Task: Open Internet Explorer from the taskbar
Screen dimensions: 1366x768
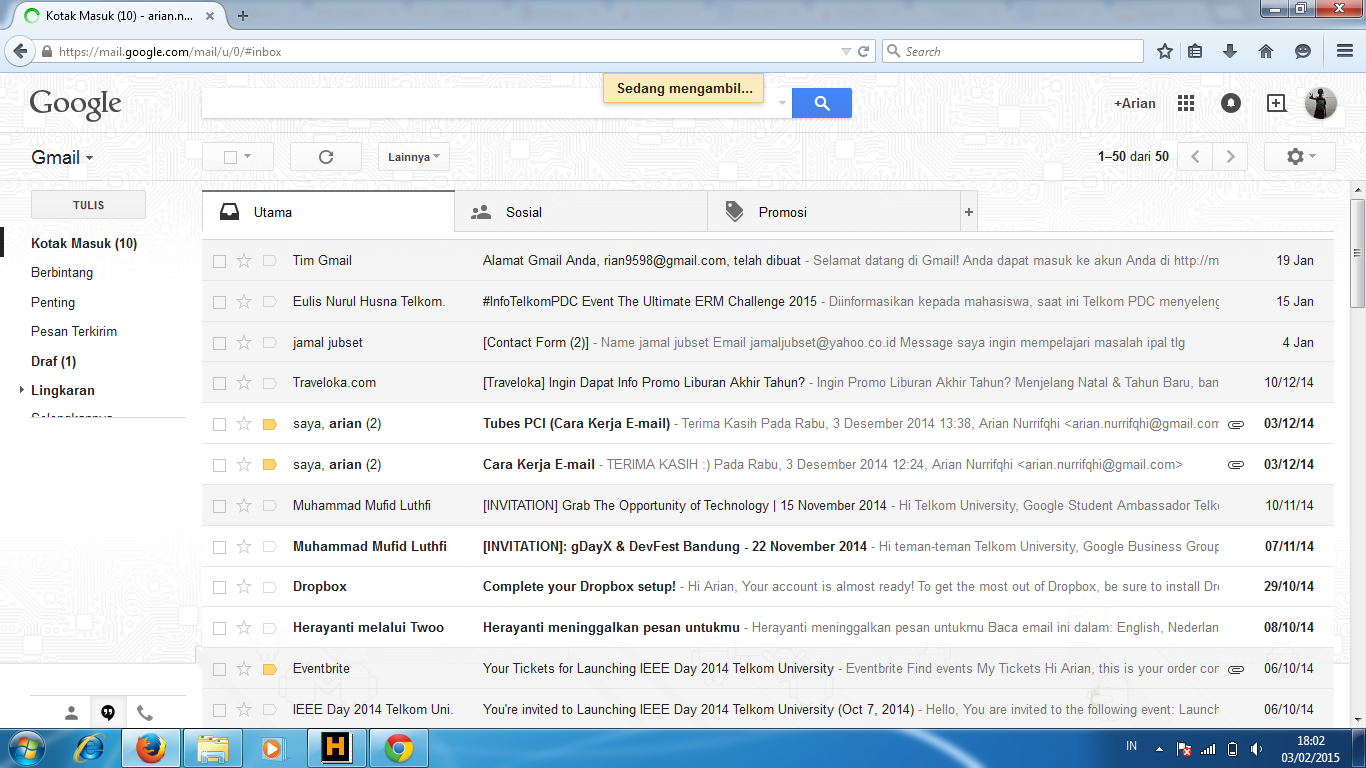Action: point(91,747)
